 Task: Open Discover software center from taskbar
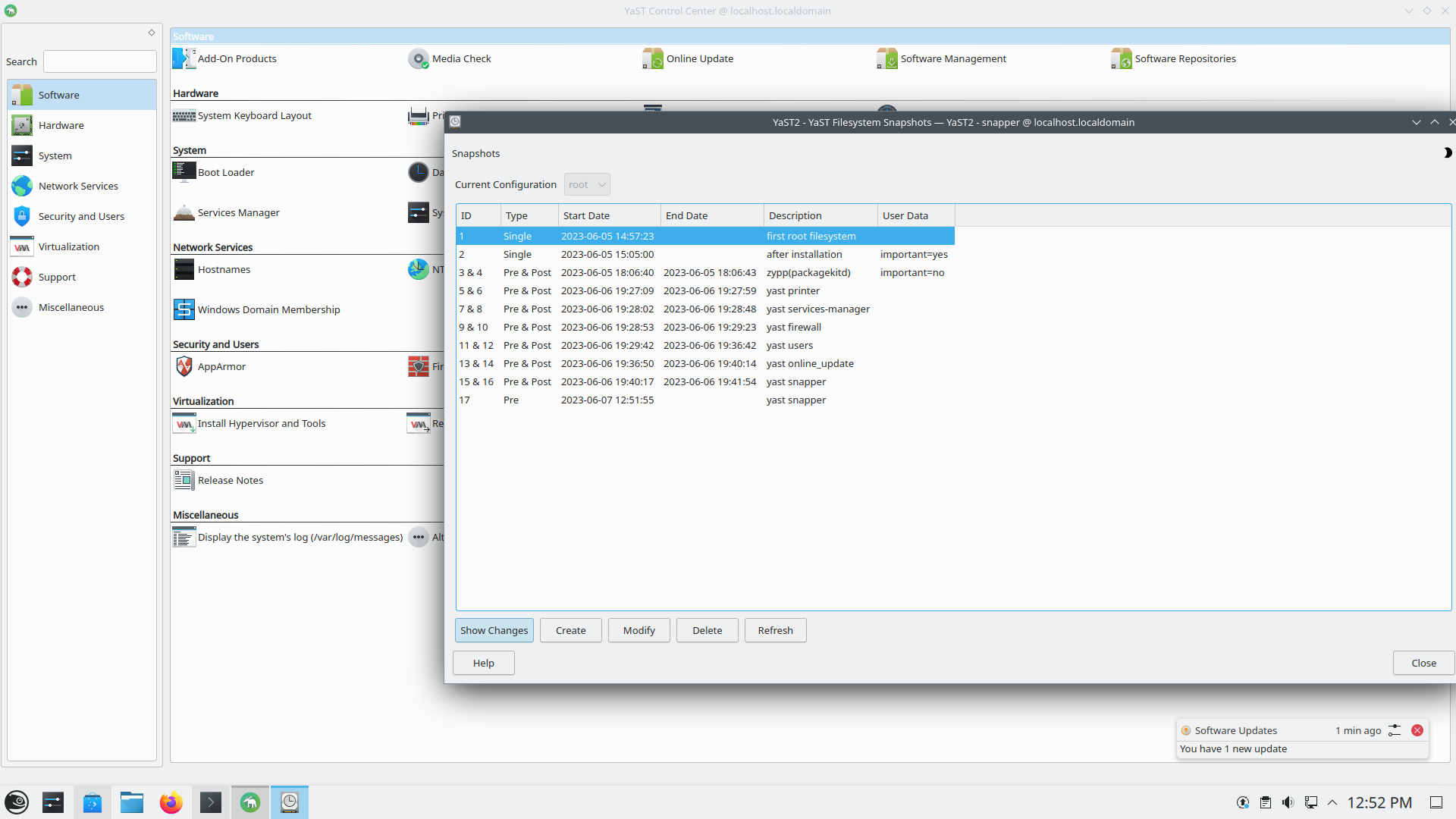click(93, 802)
